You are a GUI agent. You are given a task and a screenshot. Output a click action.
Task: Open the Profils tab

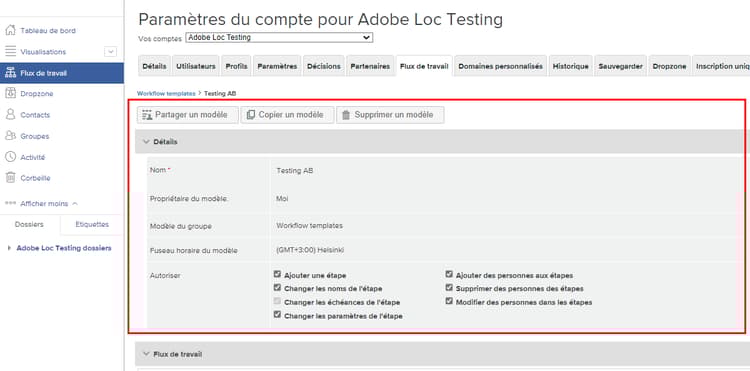coord(236,66)
